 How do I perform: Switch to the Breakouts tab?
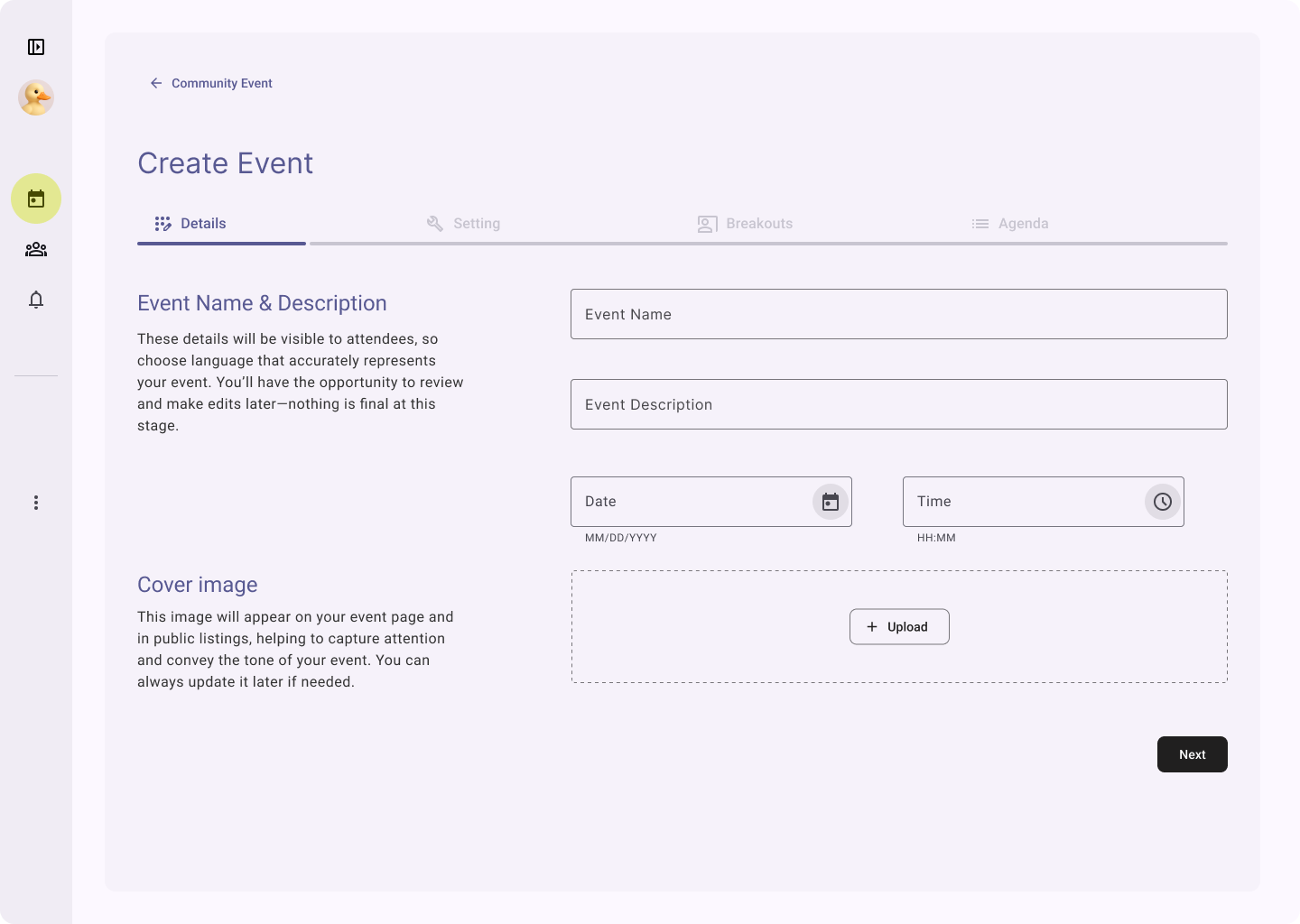coord(746,224)
